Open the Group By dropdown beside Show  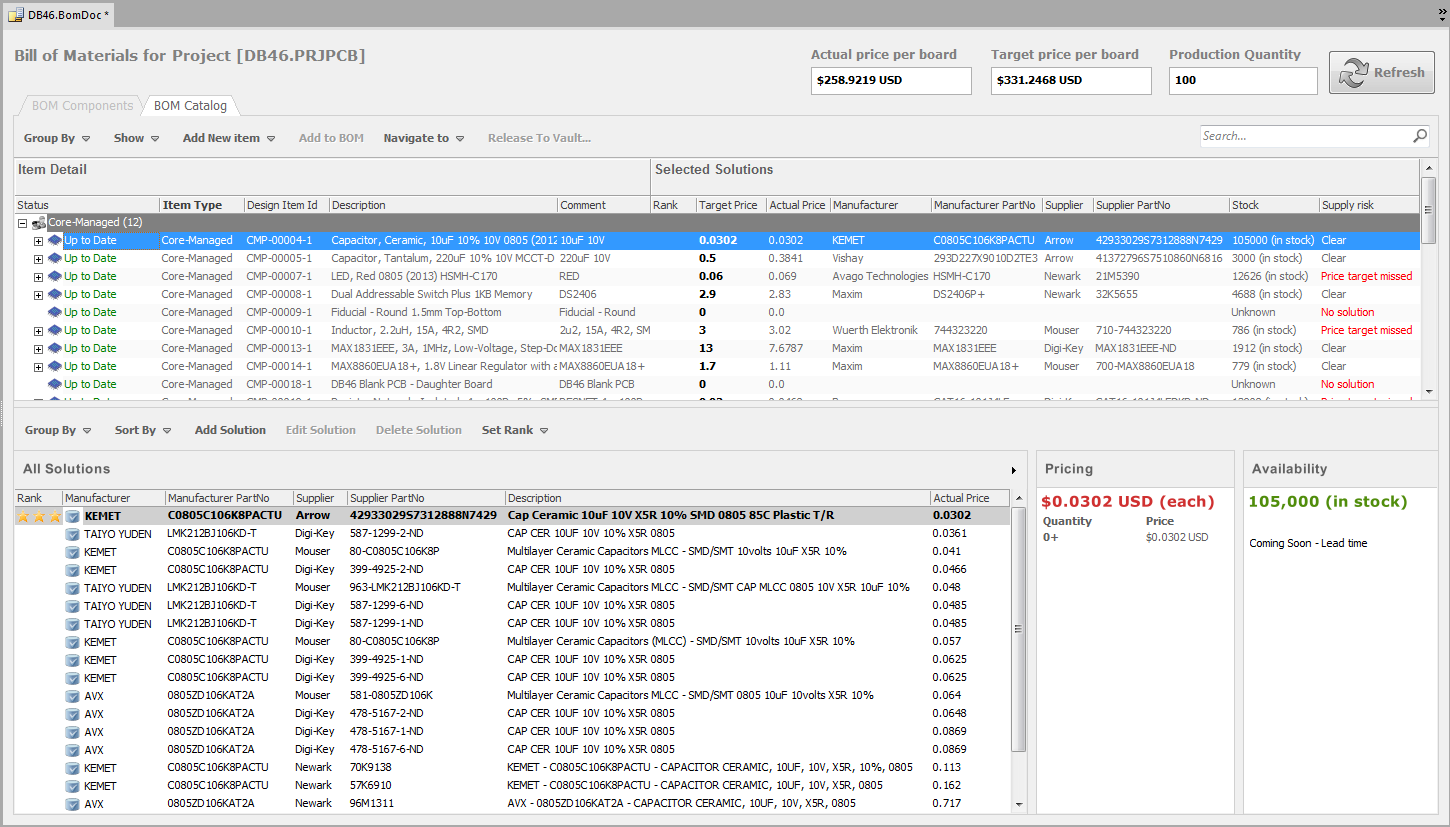57,138
